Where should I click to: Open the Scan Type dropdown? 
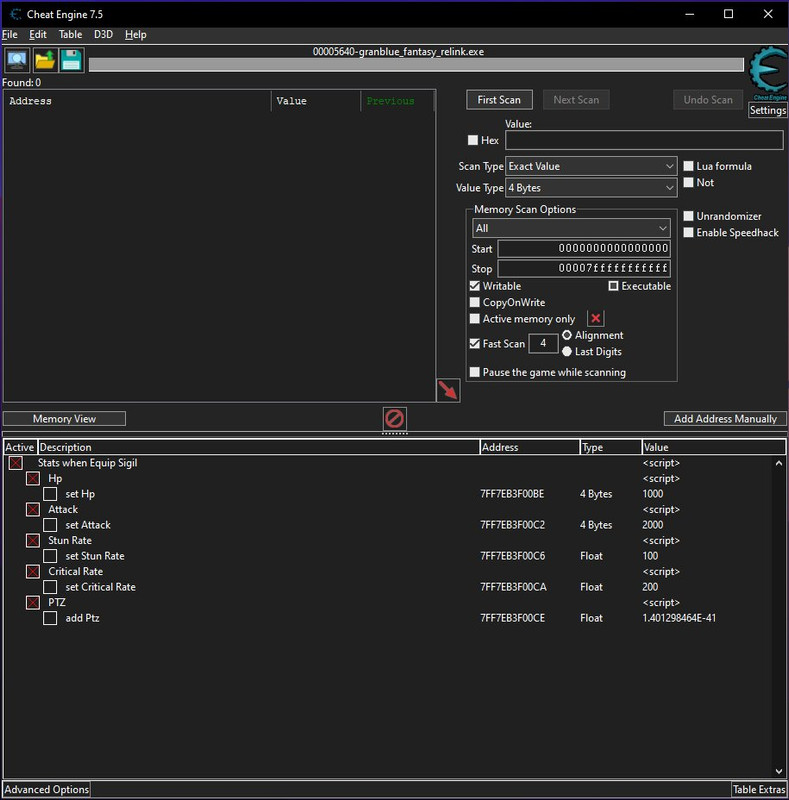pyautogui.click(x=591, y=166)
